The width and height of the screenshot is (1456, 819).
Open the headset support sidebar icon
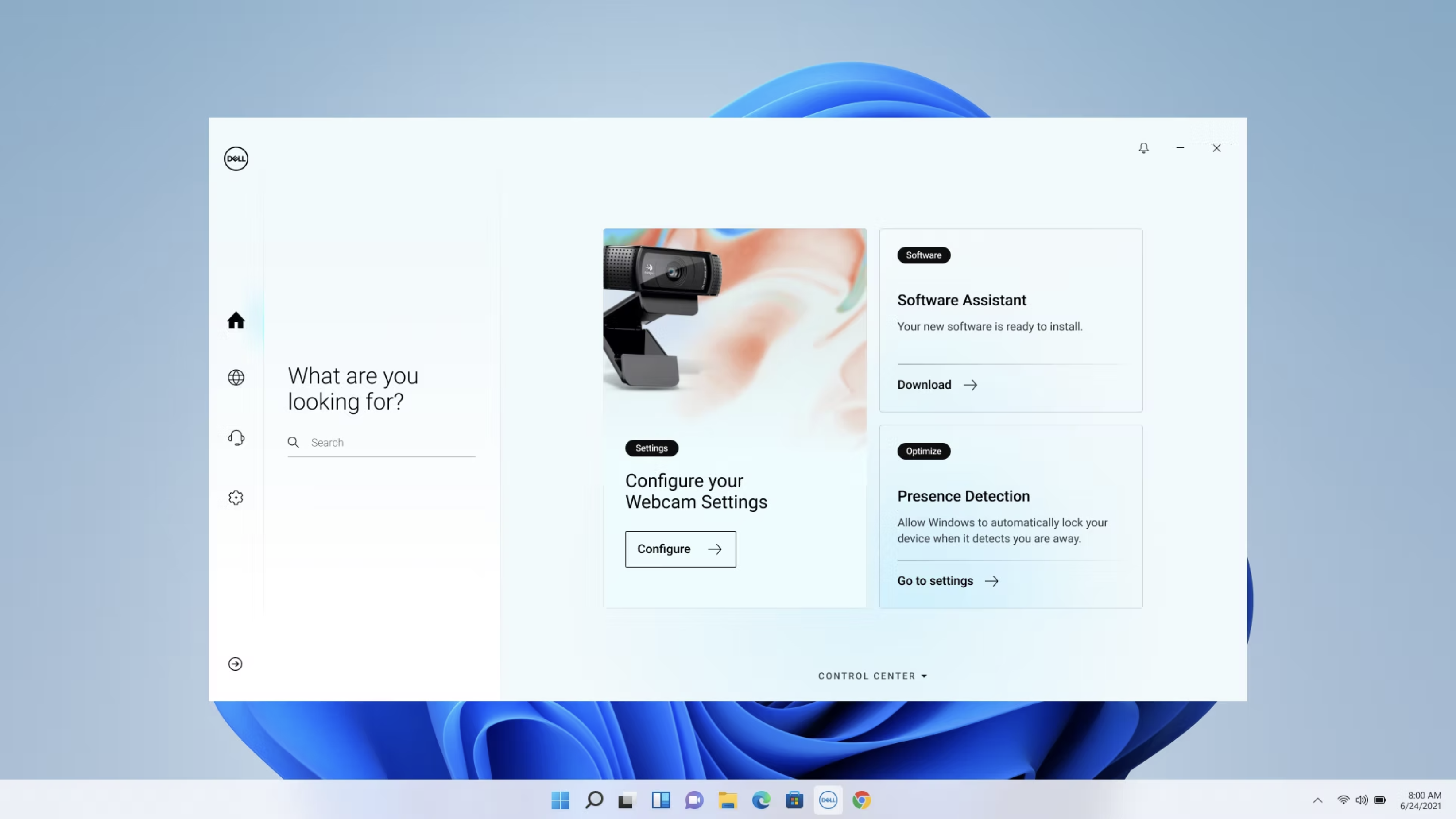pyautogui.click(x=236, y=438)
